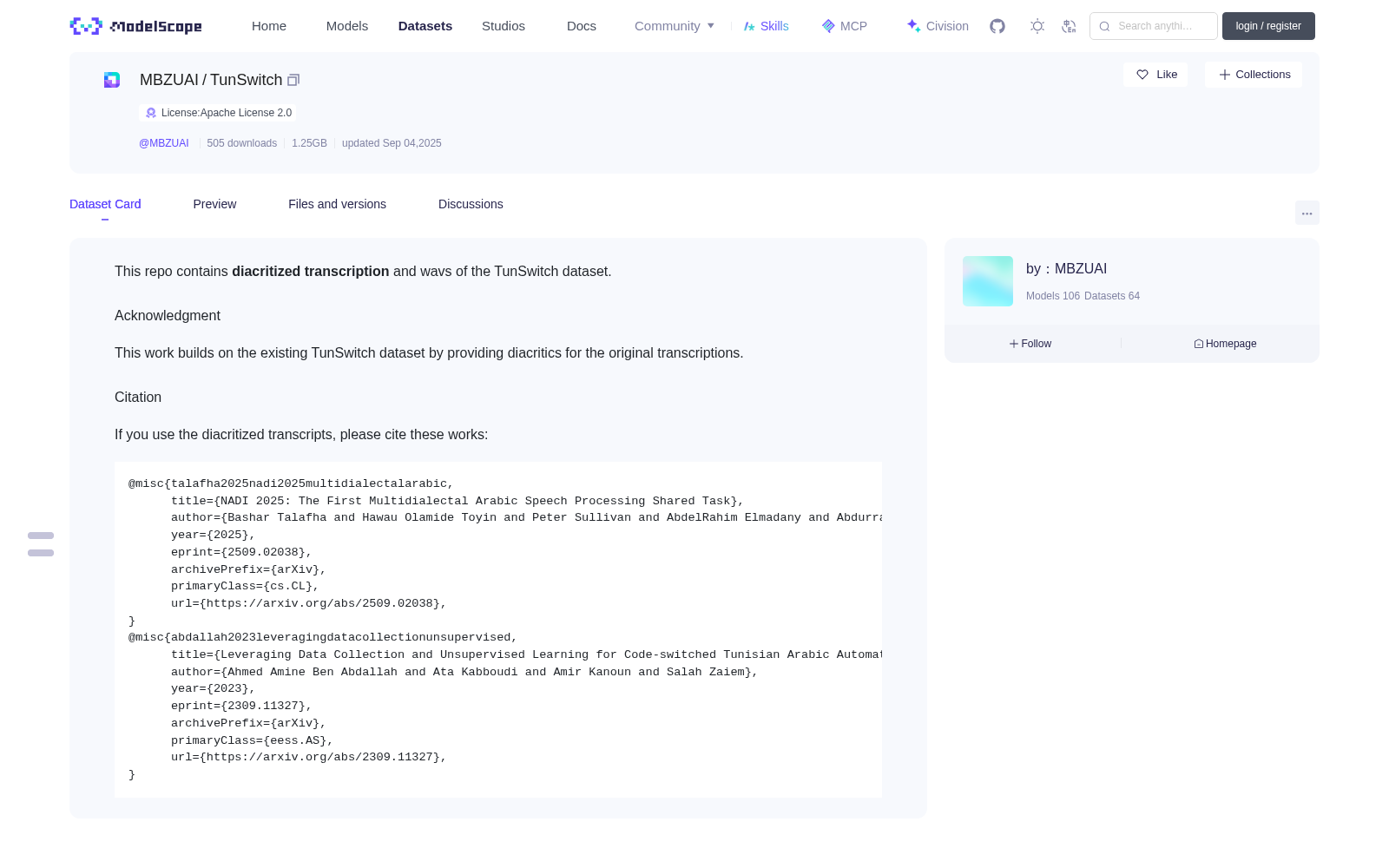Click the primaryClass={eess.AS} line

252,740
